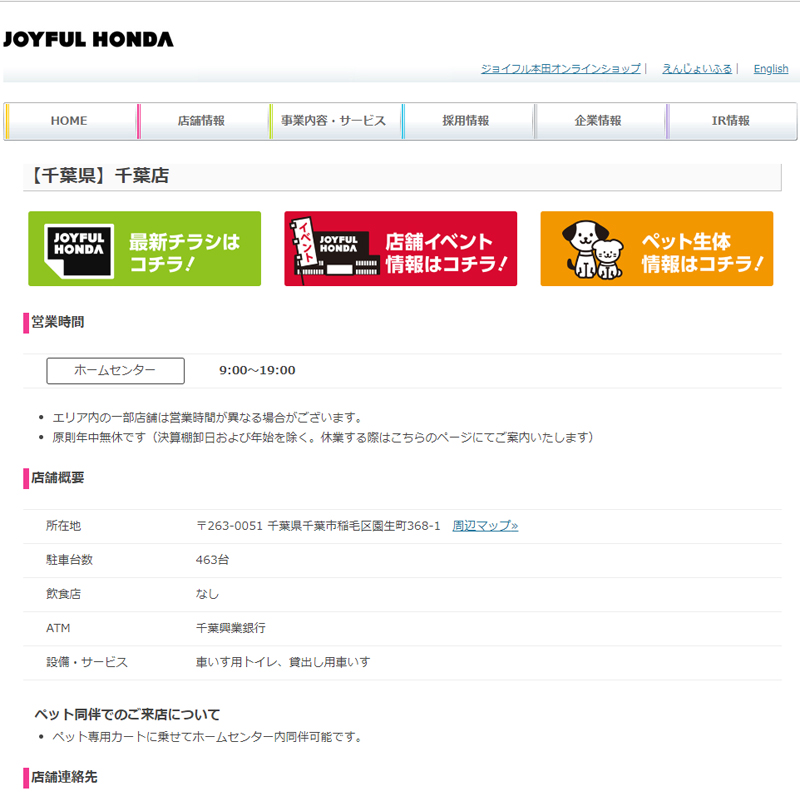Go to the HOME menu
The height and width of the screenshot is (801, 800).
pyautogui.click(x=70, y=121)
